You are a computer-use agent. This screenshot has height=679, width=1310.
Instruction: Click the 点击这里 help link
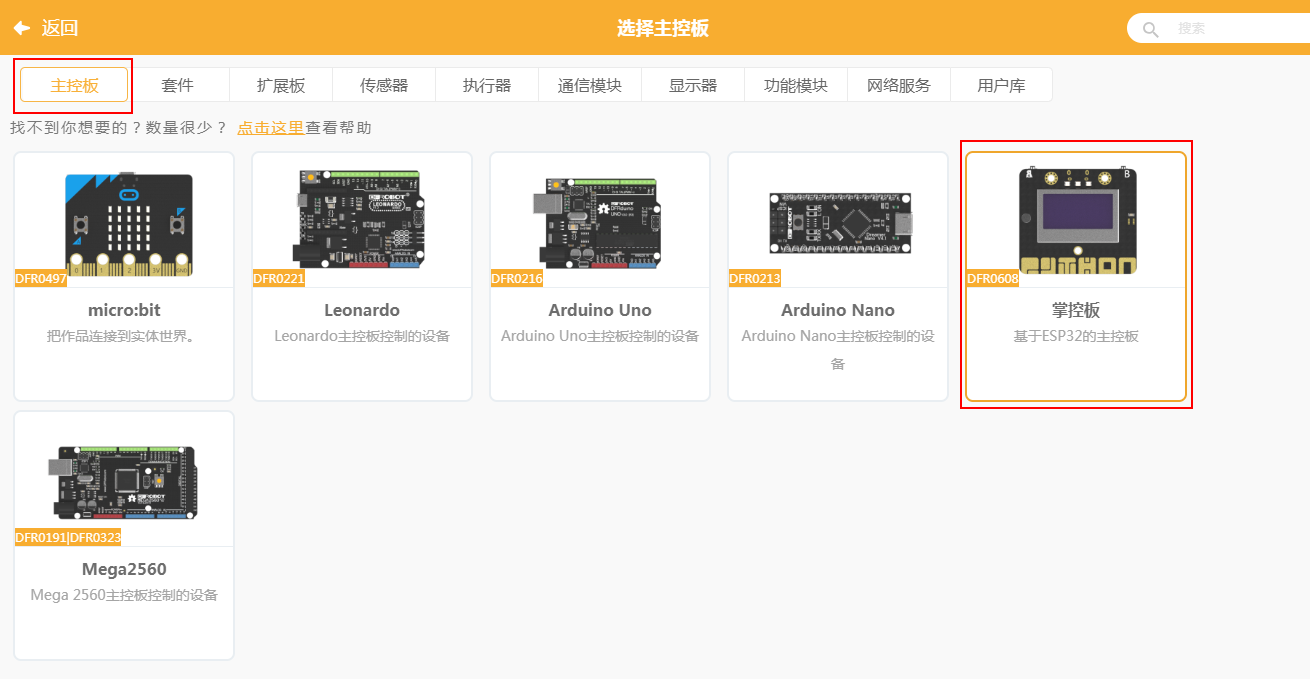coord(270,128)
